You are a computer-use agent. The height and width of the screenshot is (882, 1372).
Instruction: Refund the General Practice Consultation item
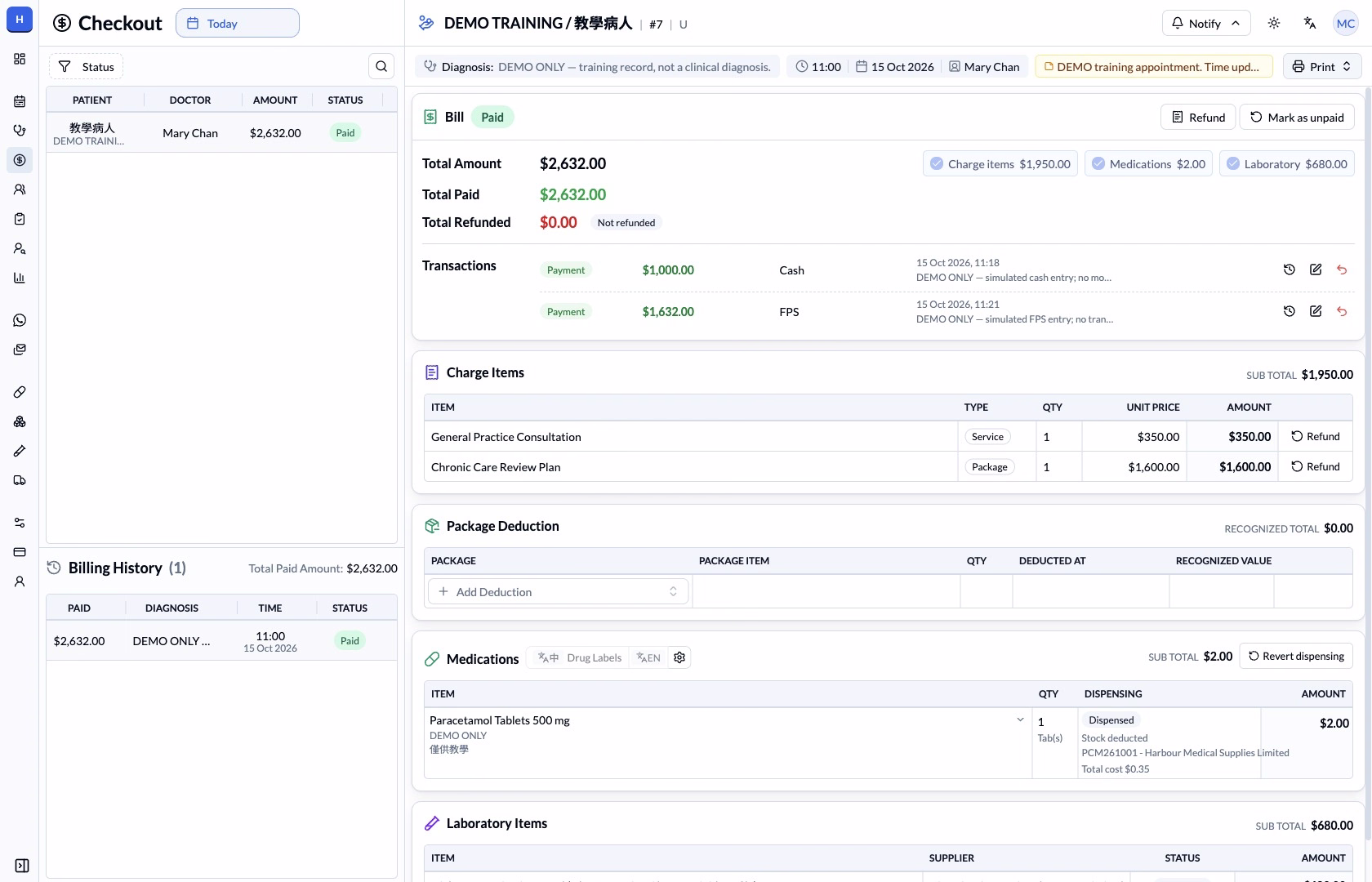pyautogui.click(x=1315, y=436)
